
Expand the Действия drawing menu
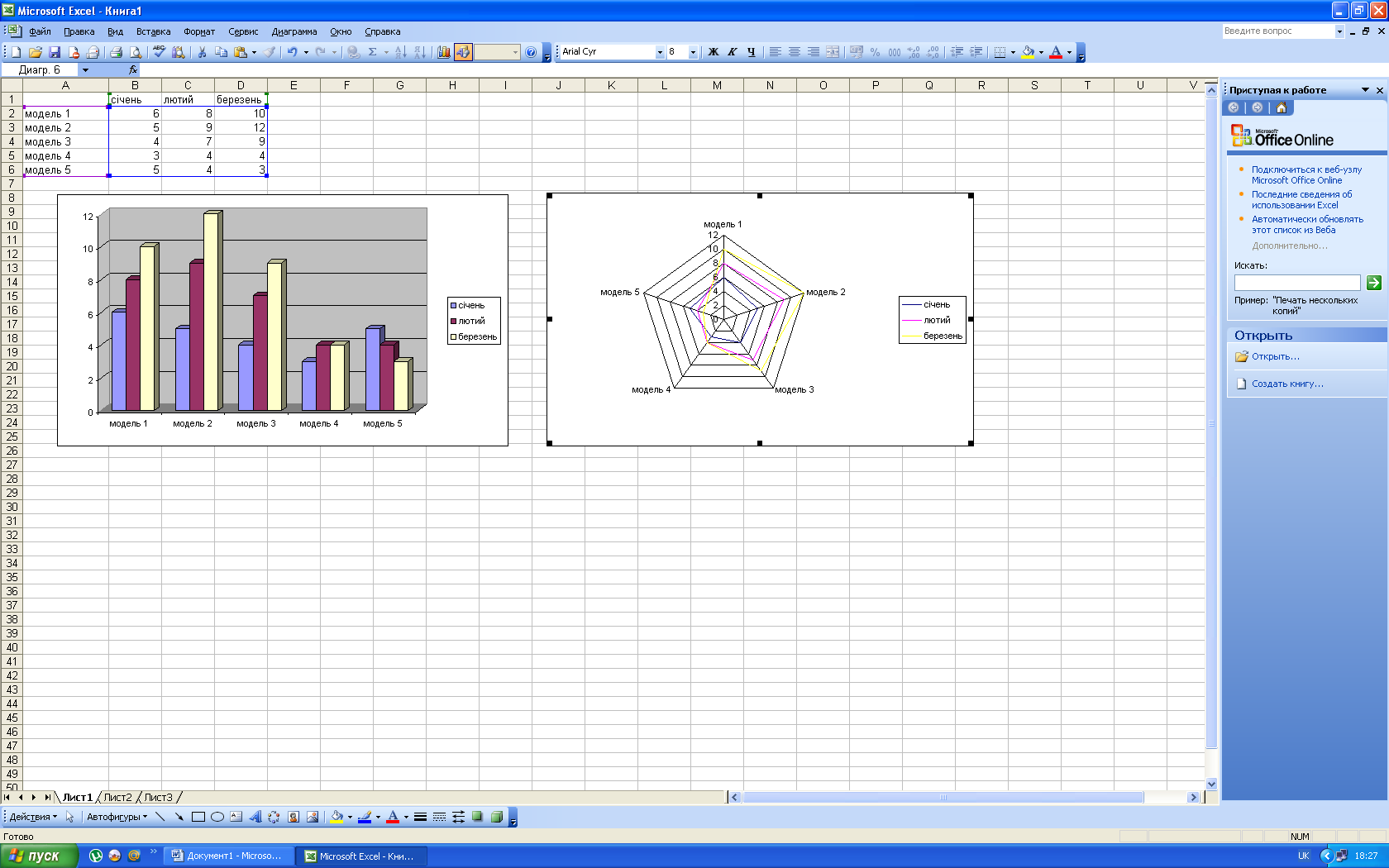click(x=33, y=817)
